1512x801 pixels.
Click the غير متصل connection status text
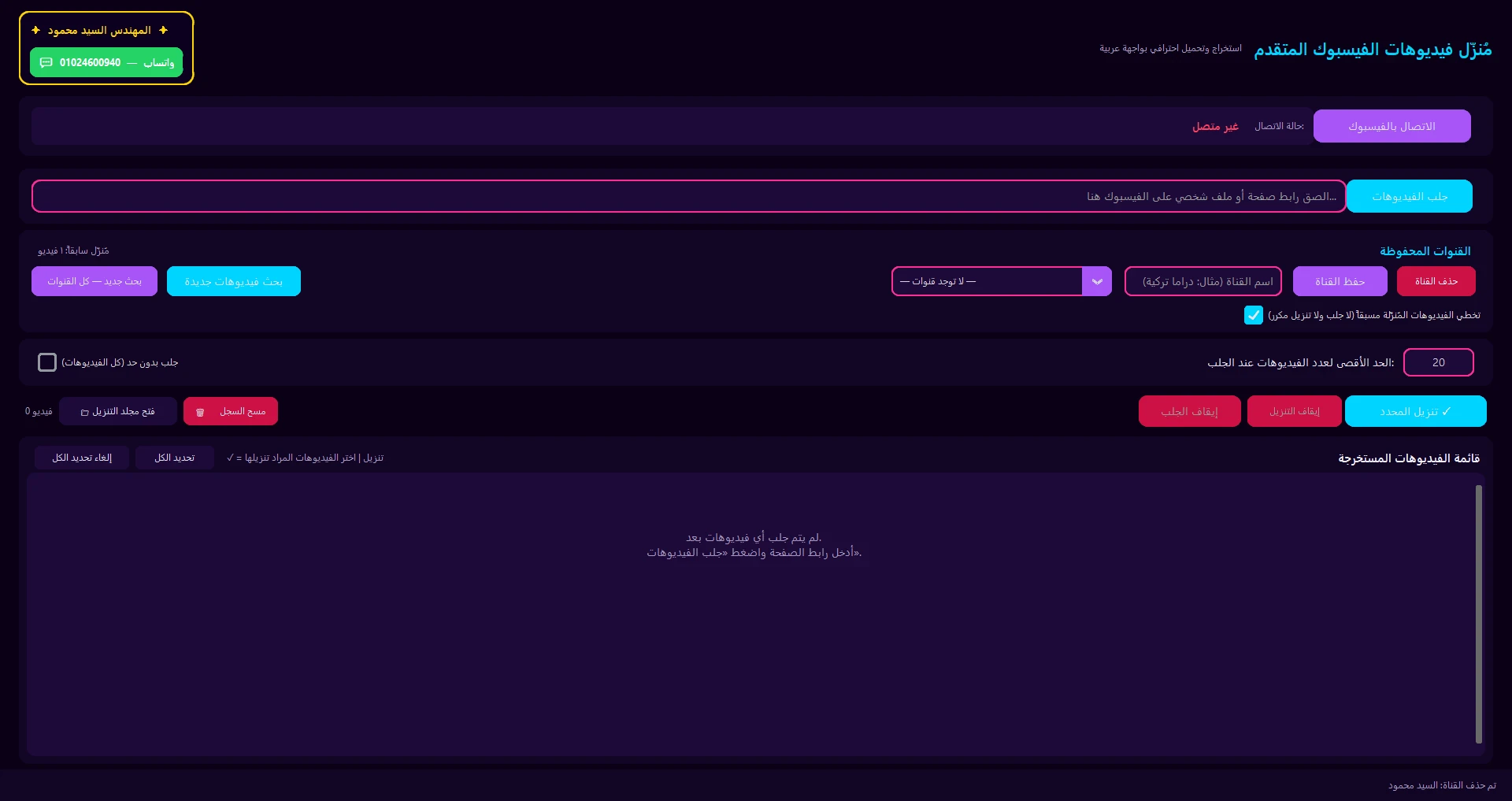point(1215,126)
